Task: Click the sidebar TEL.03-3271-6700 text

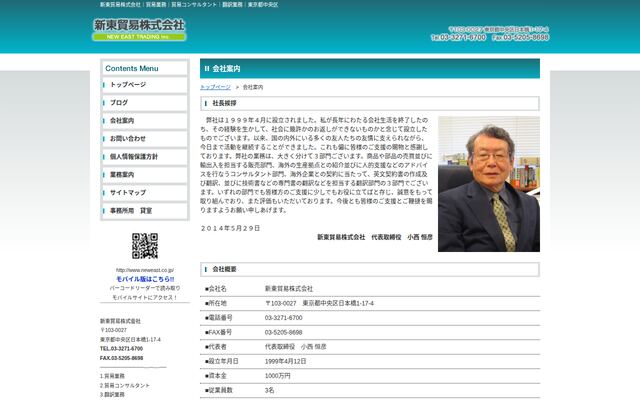Action: pyautogui.click(x=121, y=349)
